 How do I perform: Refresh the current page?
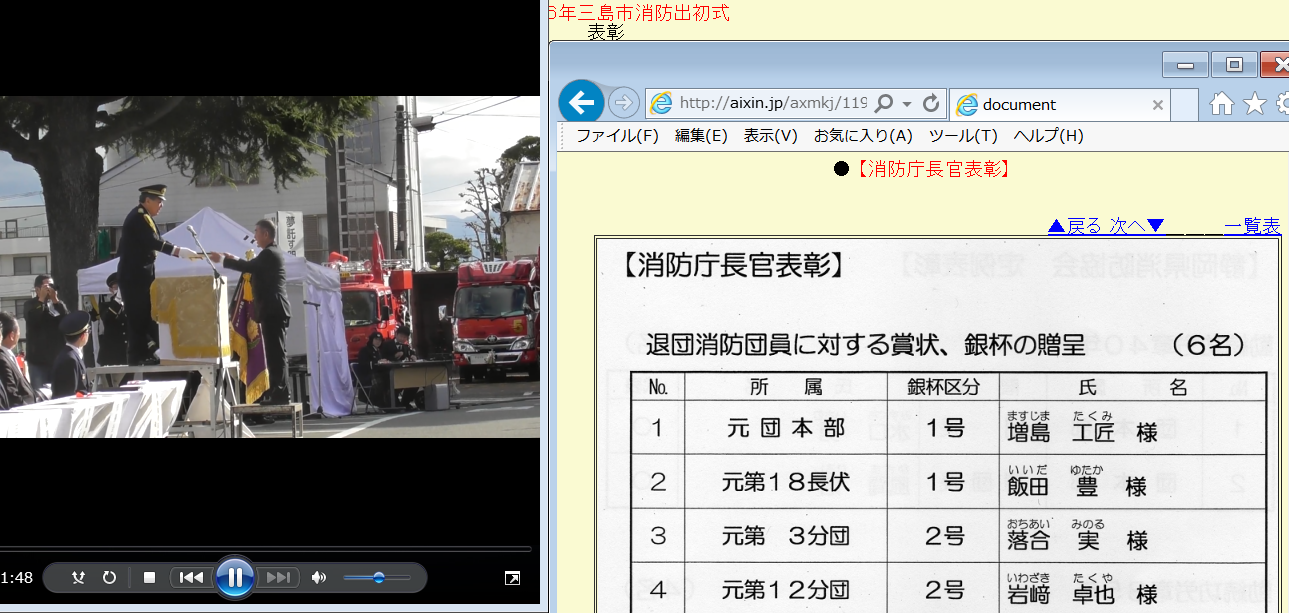pyautogui.click(x=931, y=103)
